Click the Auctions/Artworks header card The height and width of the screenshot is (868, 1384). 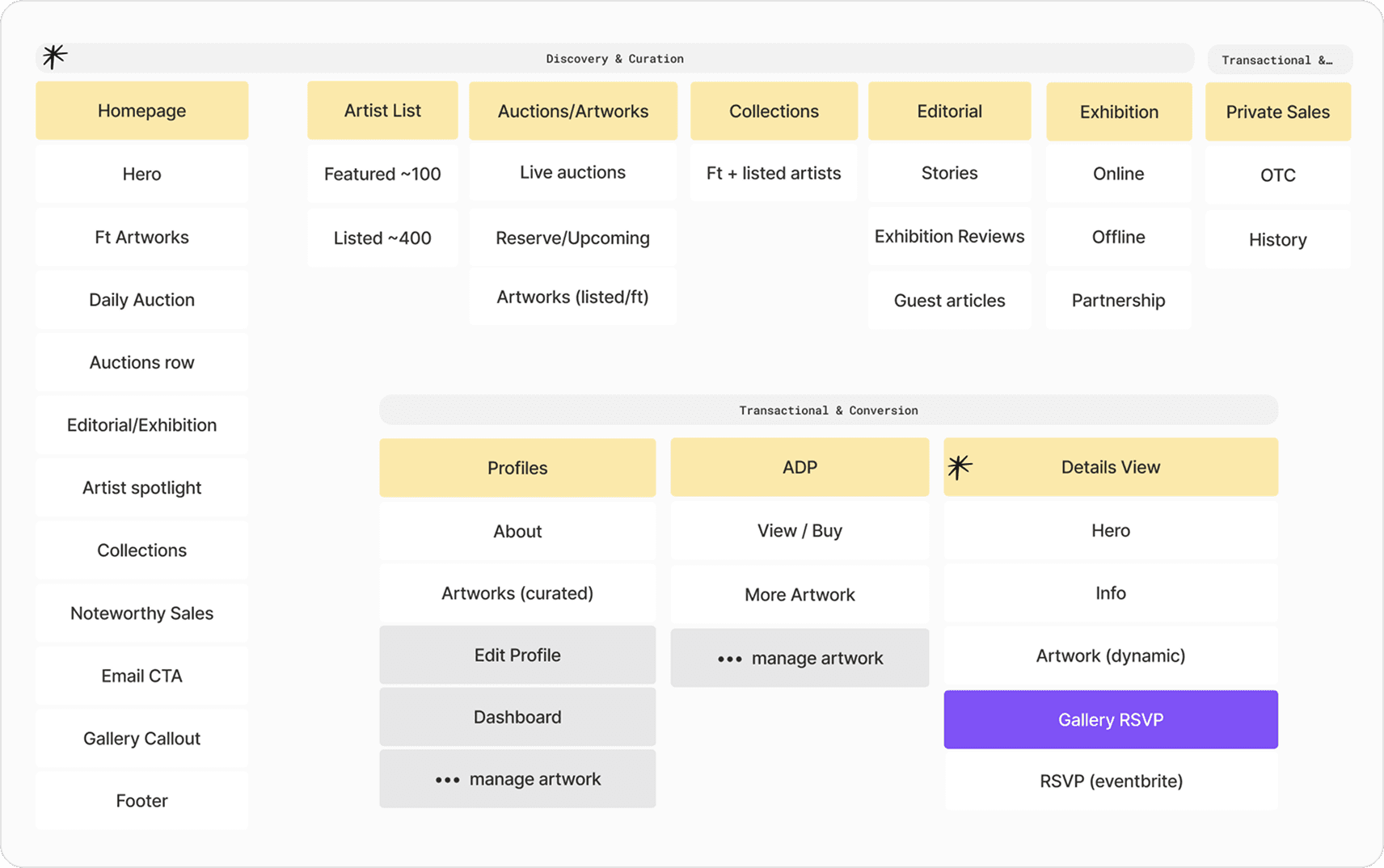pyautogui.click(x=572, y=112)
